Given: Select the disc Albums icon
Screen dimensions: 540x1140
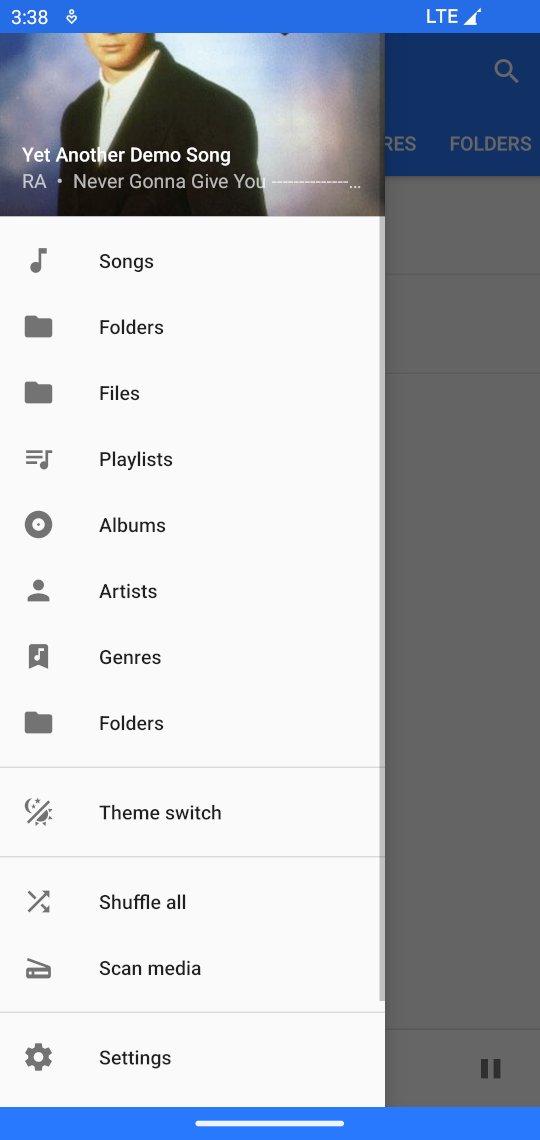Looking at the screenshot, I should click(x=39, y=524).
